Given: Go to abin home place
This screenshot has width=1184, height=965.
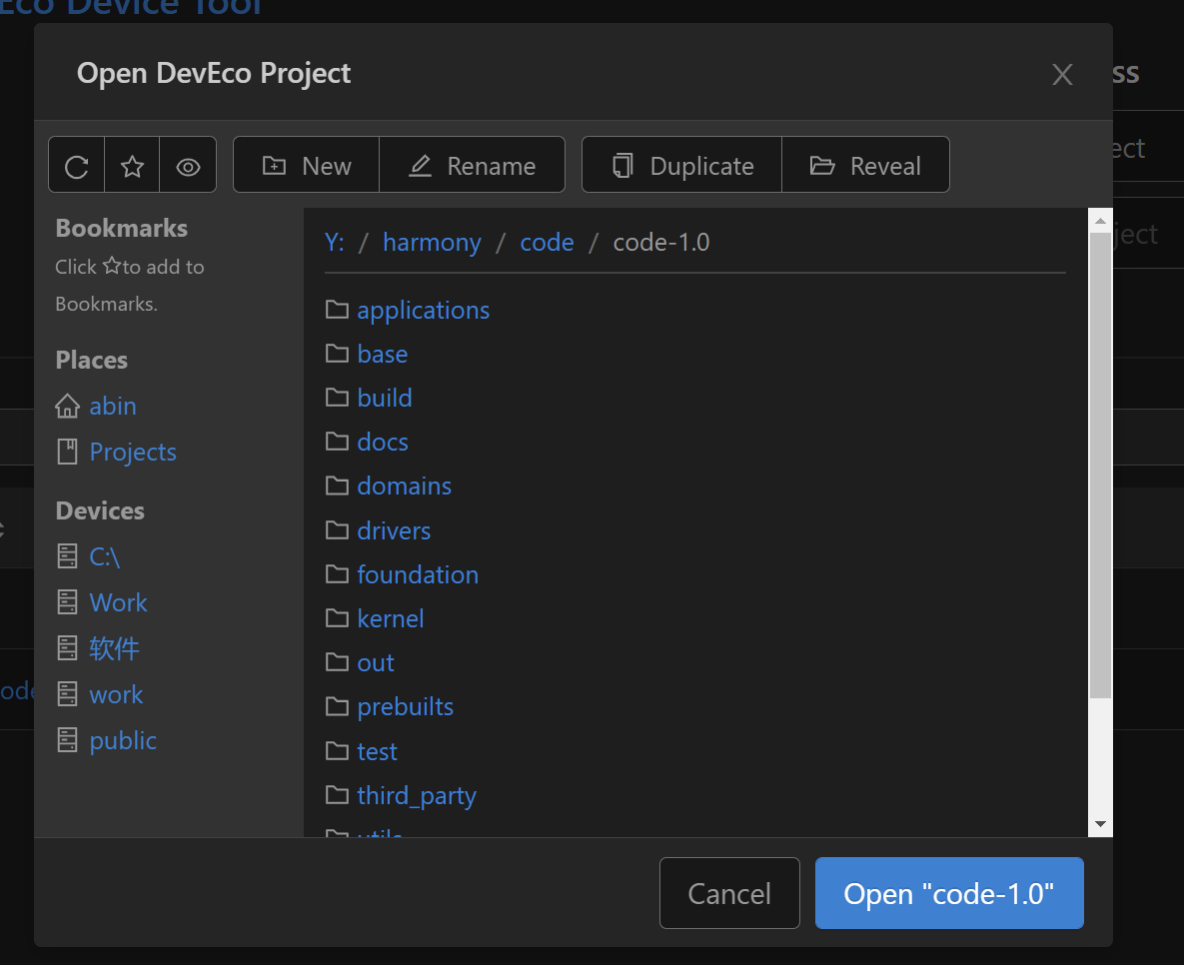Looking at the screenshot, I should point(112,406).
